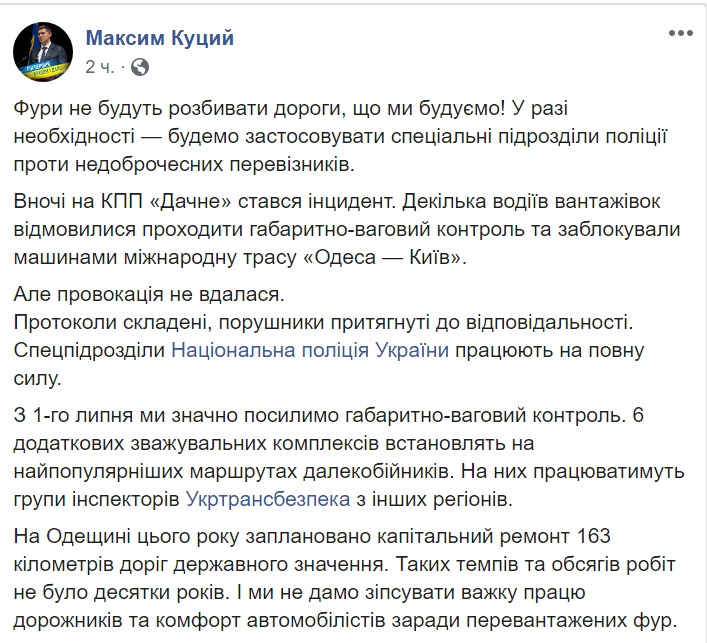Image resolution: width=707 pixels, height=643 pixels.
Task: Click the word Спецпідрозділи before the police link
Action: click(89, 351)
